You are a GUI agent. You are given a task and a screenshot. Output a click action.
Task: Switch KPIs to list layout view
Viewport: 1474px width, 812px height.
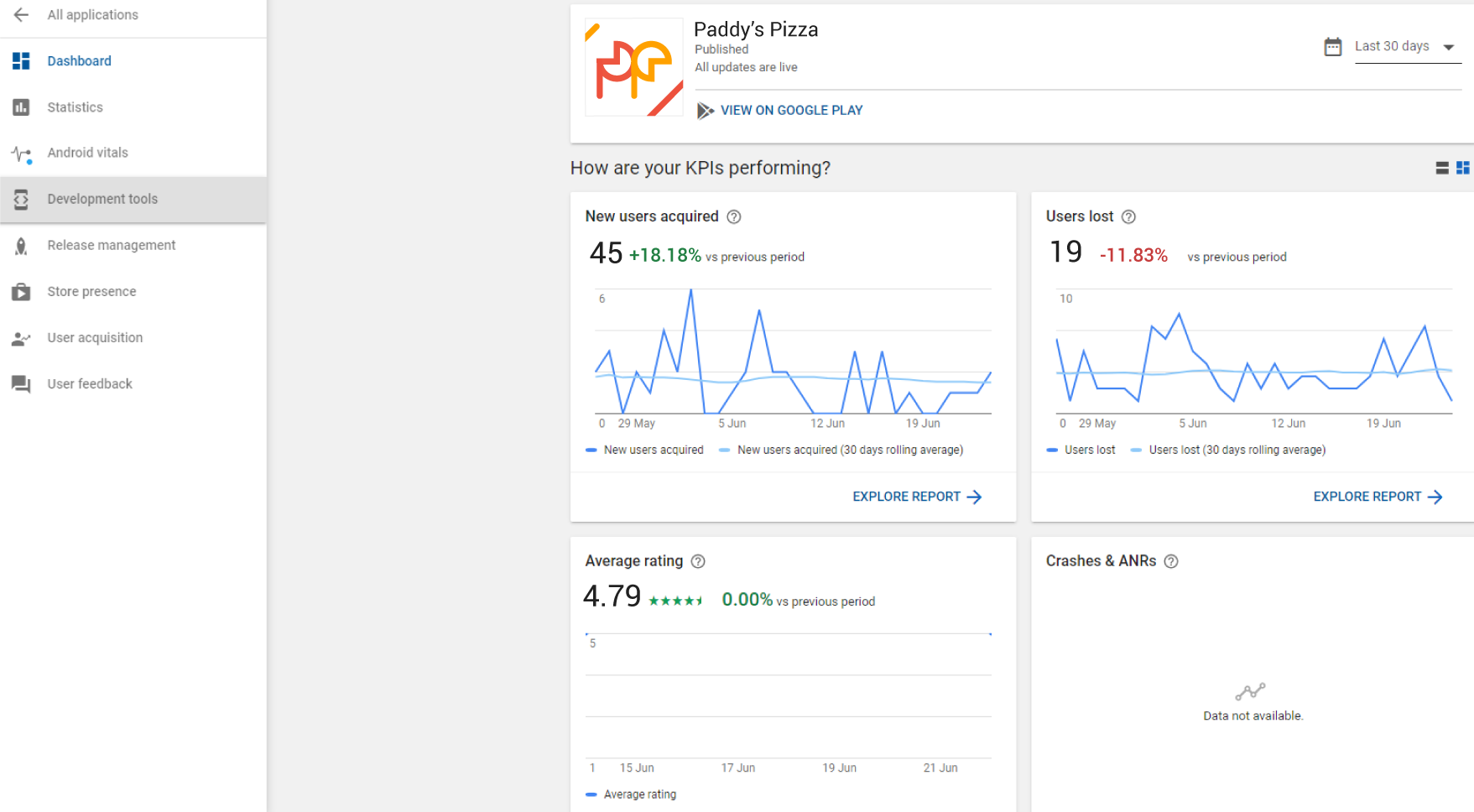pyautogui.click(x=1441, y=168)
